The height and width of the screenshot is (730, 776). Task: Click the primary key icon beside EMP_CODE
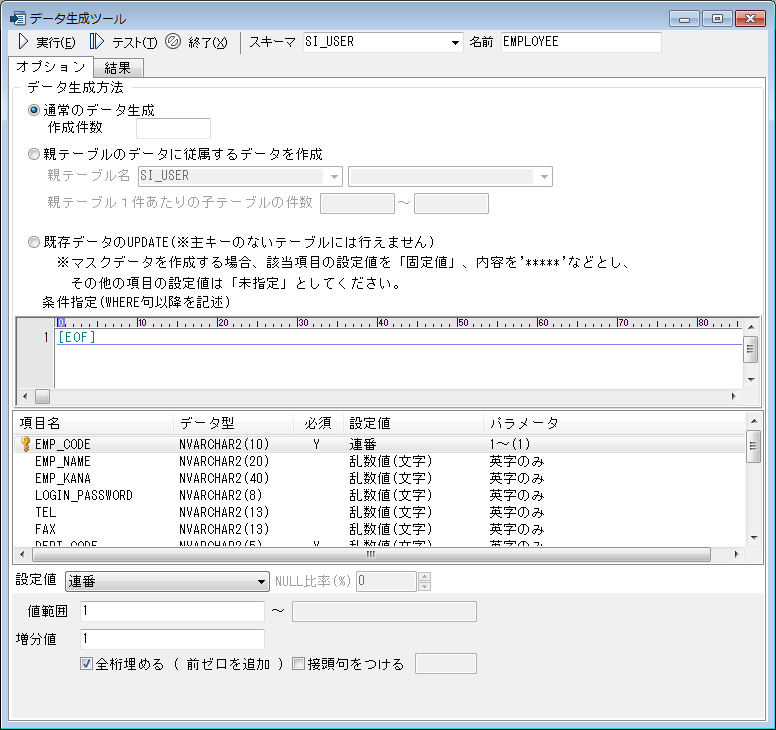pyautogui.click(x=26, y=443)
